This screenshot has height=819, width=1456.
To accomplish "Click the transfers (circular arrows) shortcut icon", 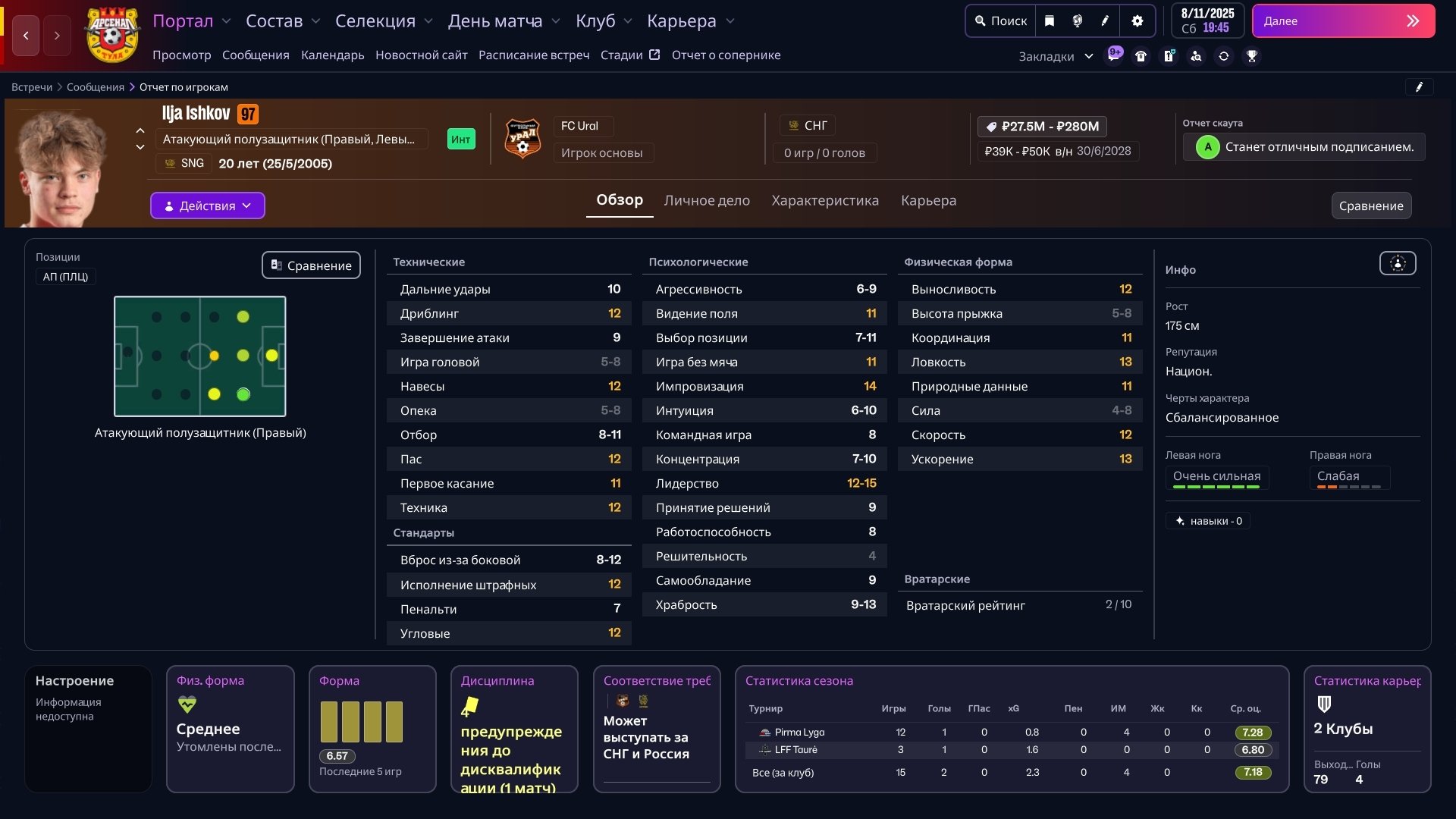I will 1224,56.
